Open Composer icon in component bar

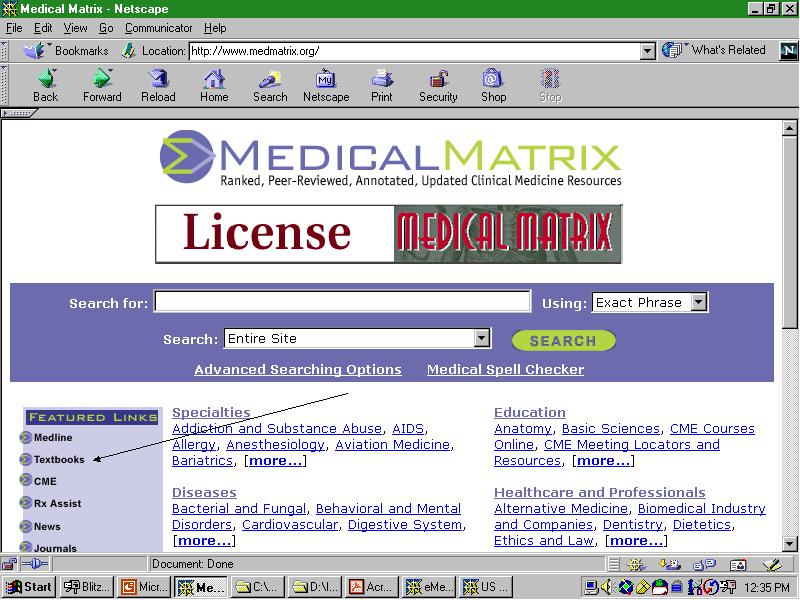click(x=772, y=564)
